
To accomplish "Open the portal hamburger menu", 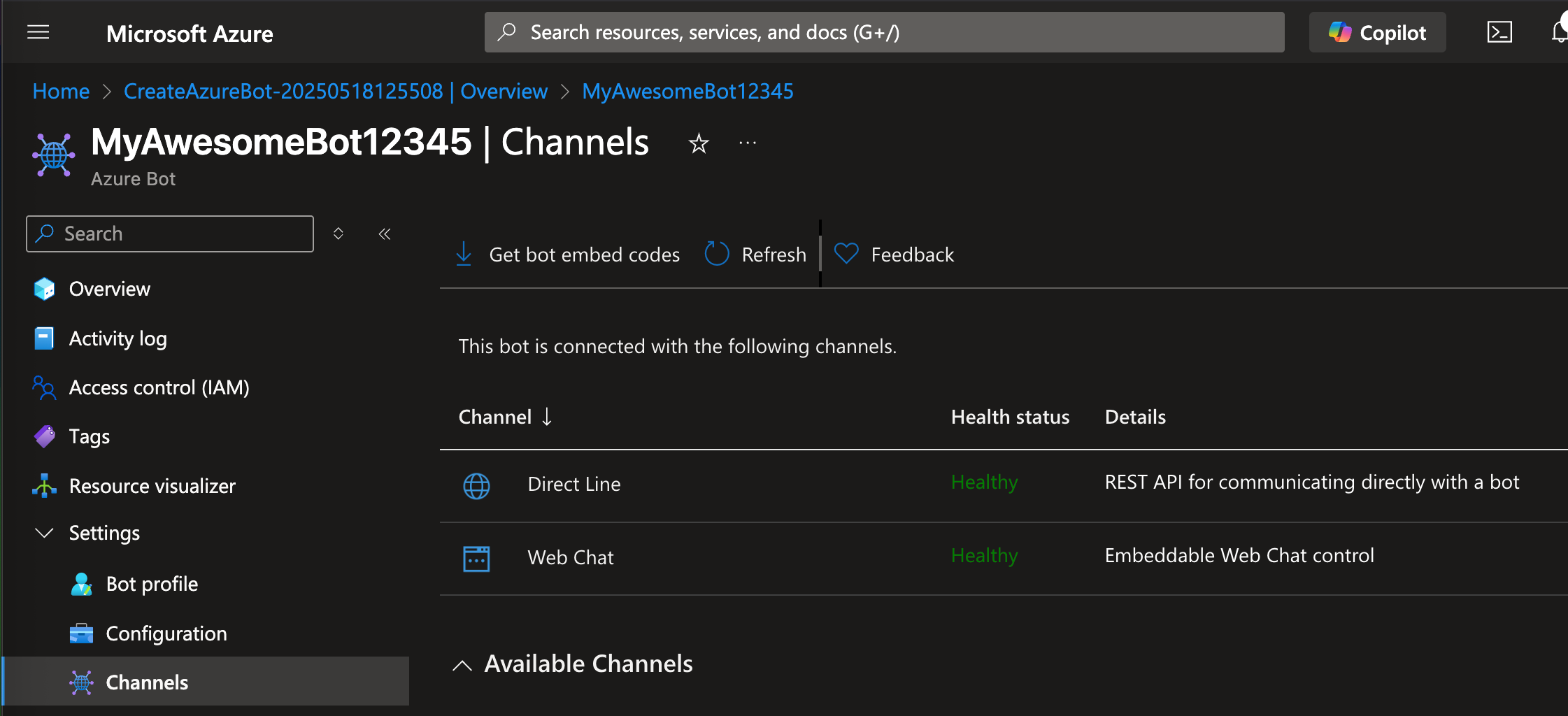I will tap(38, 32).
